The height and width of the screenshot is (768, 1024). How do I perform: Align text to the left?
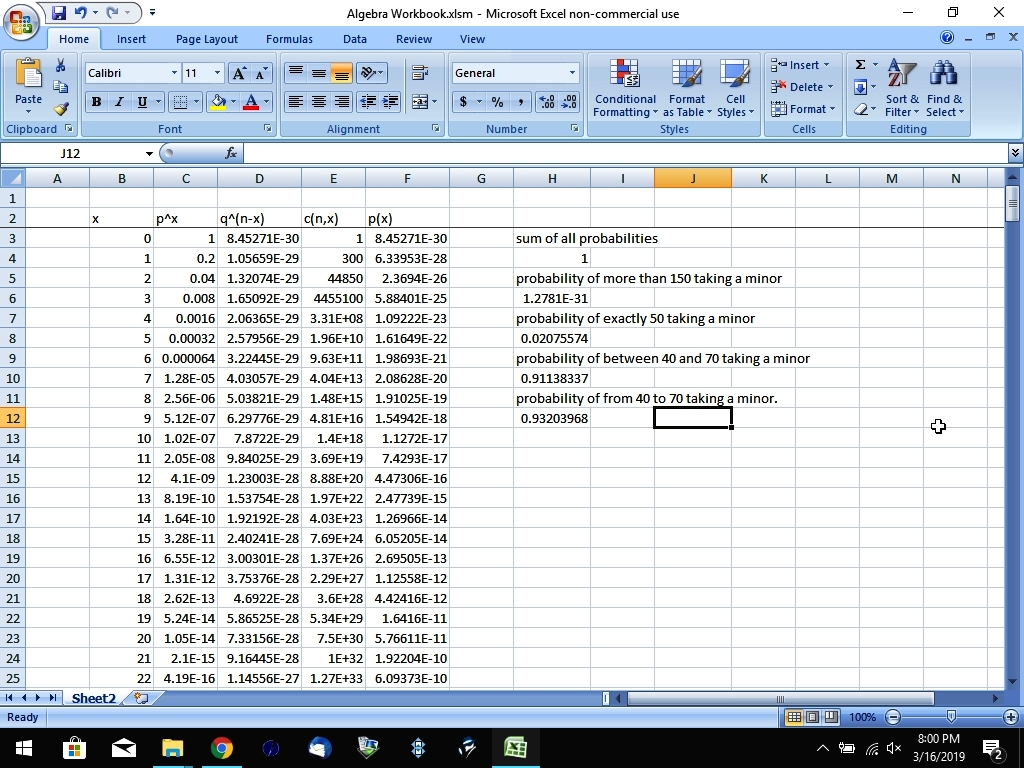296,101
